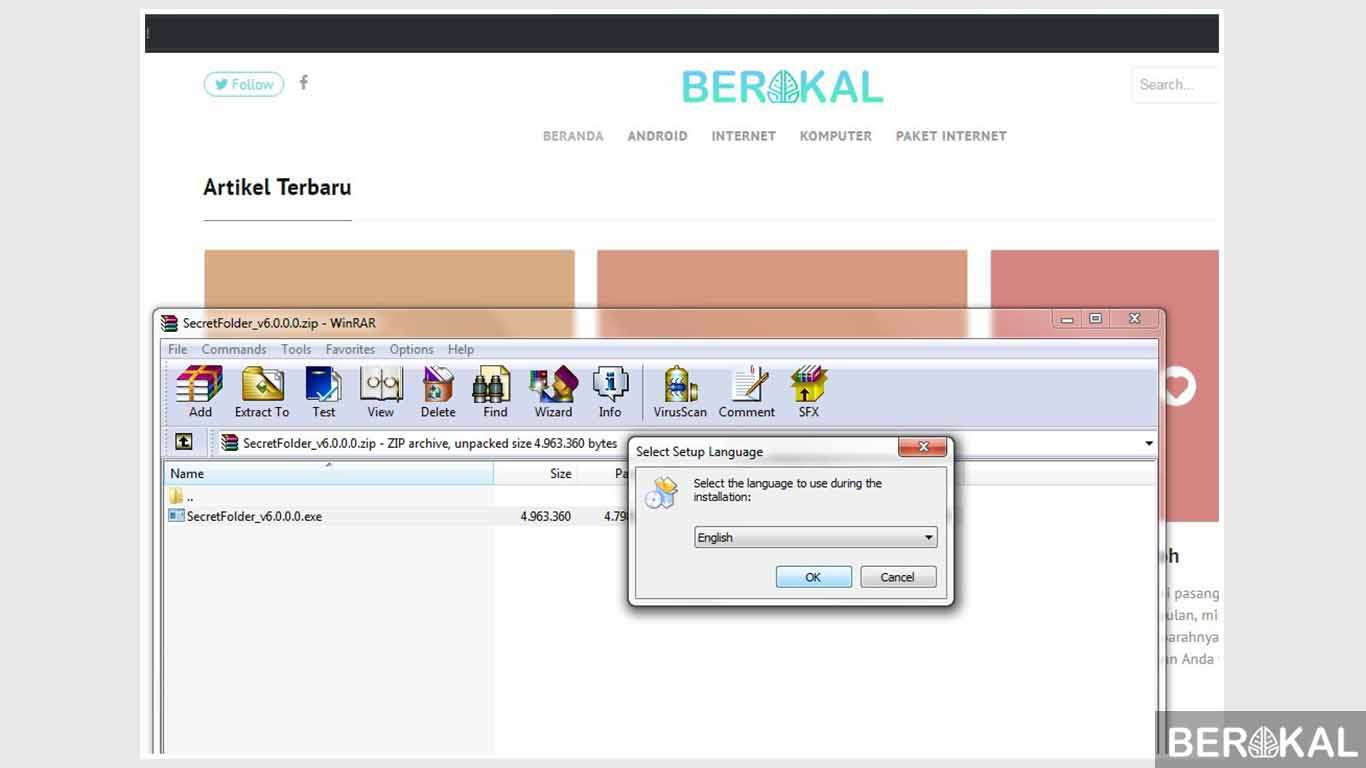Click the Facebook icon on Berakal header
Viewport: 1366px width, 768px height.
[x=304, y=83]
